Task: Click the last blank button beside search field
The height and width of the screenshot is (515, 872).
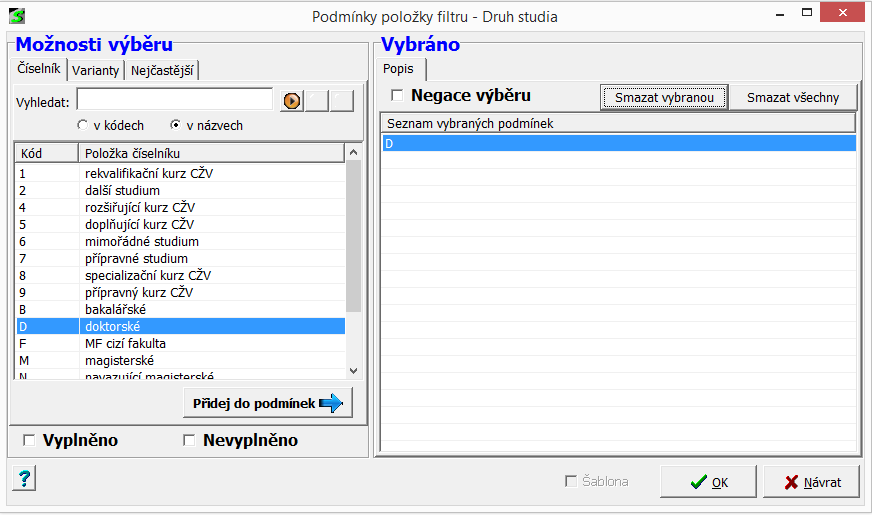Action: 342,101
